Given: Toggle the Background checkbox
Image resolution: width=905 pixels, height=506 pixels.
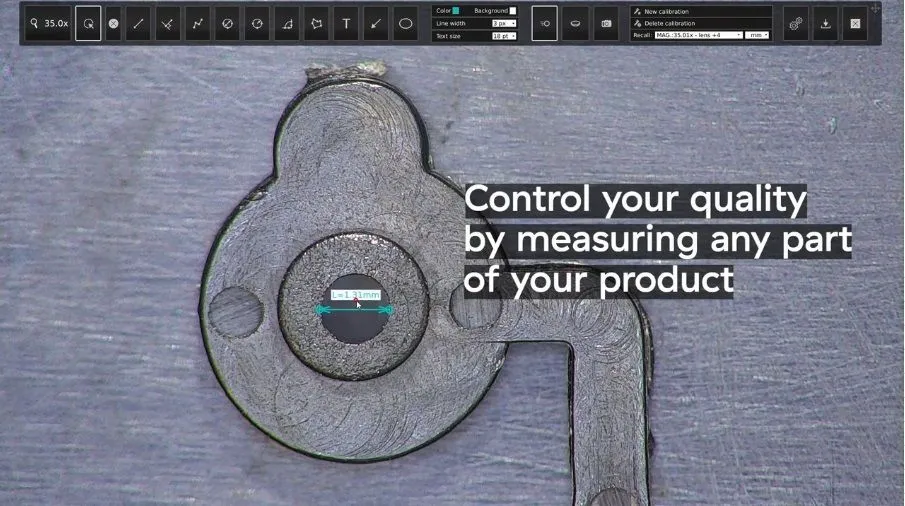Looking at the screenshot, I should click(x=513, y=11).
